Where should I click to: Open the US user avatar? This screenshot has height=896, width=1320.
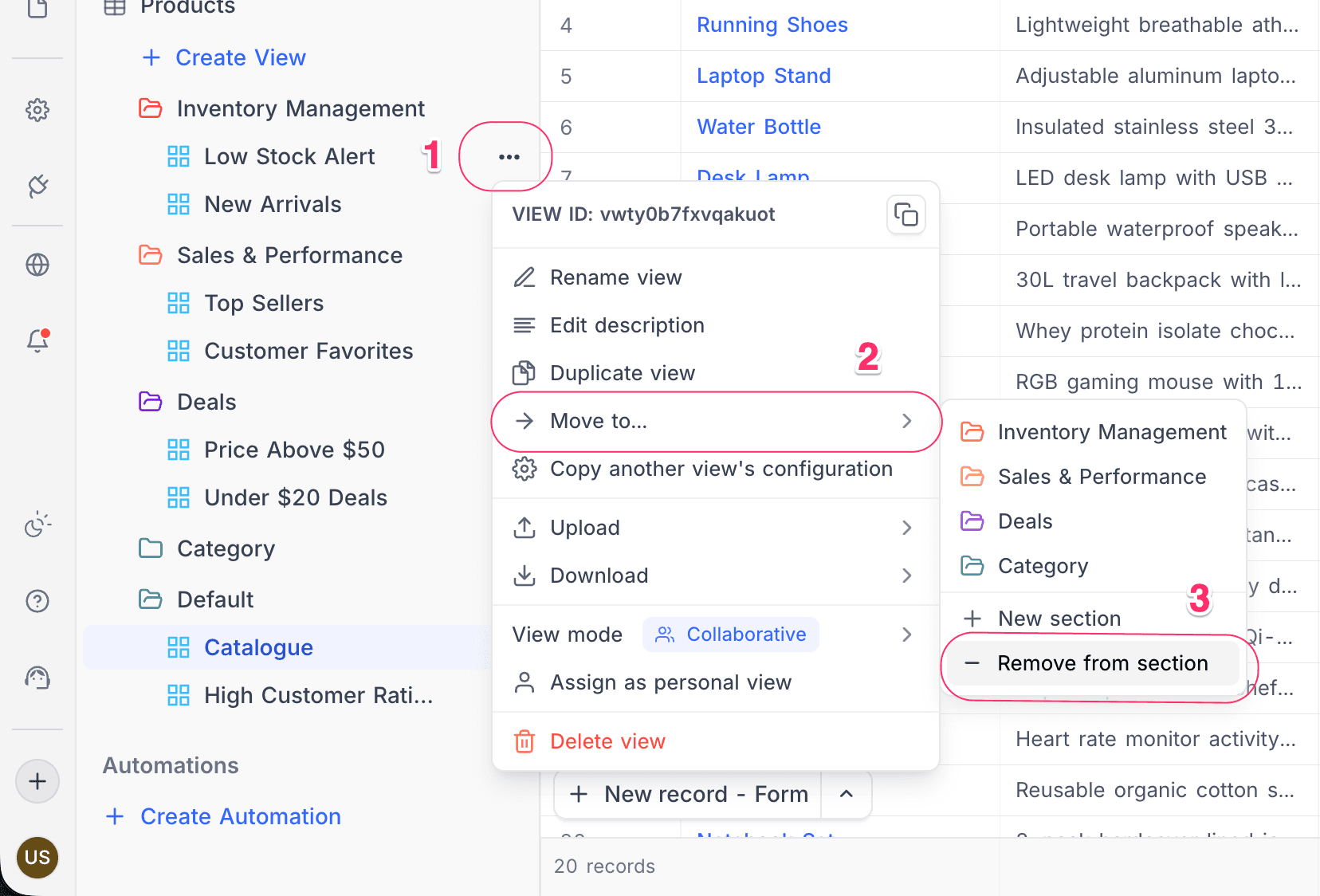click(x=37, y=858)
